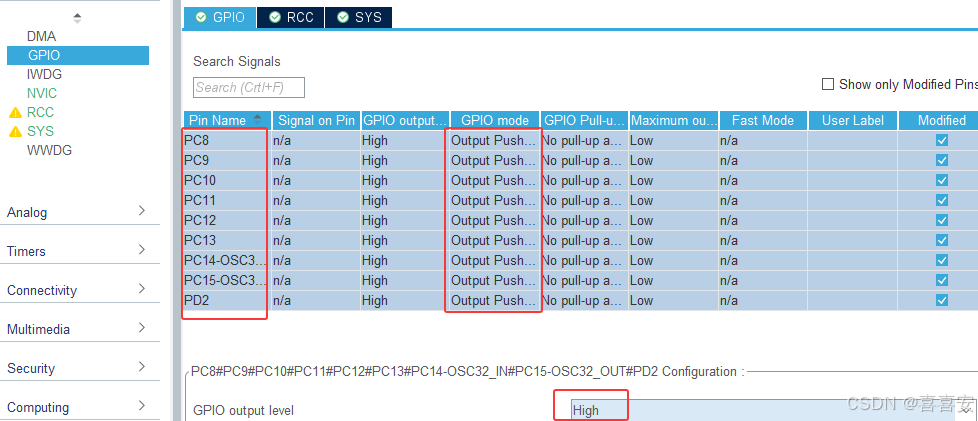Viewport: 978px width, 421px height.
Task: Click the GPIO mode cell of PD2
Action: pyautogui.click(x=495, y=300)
